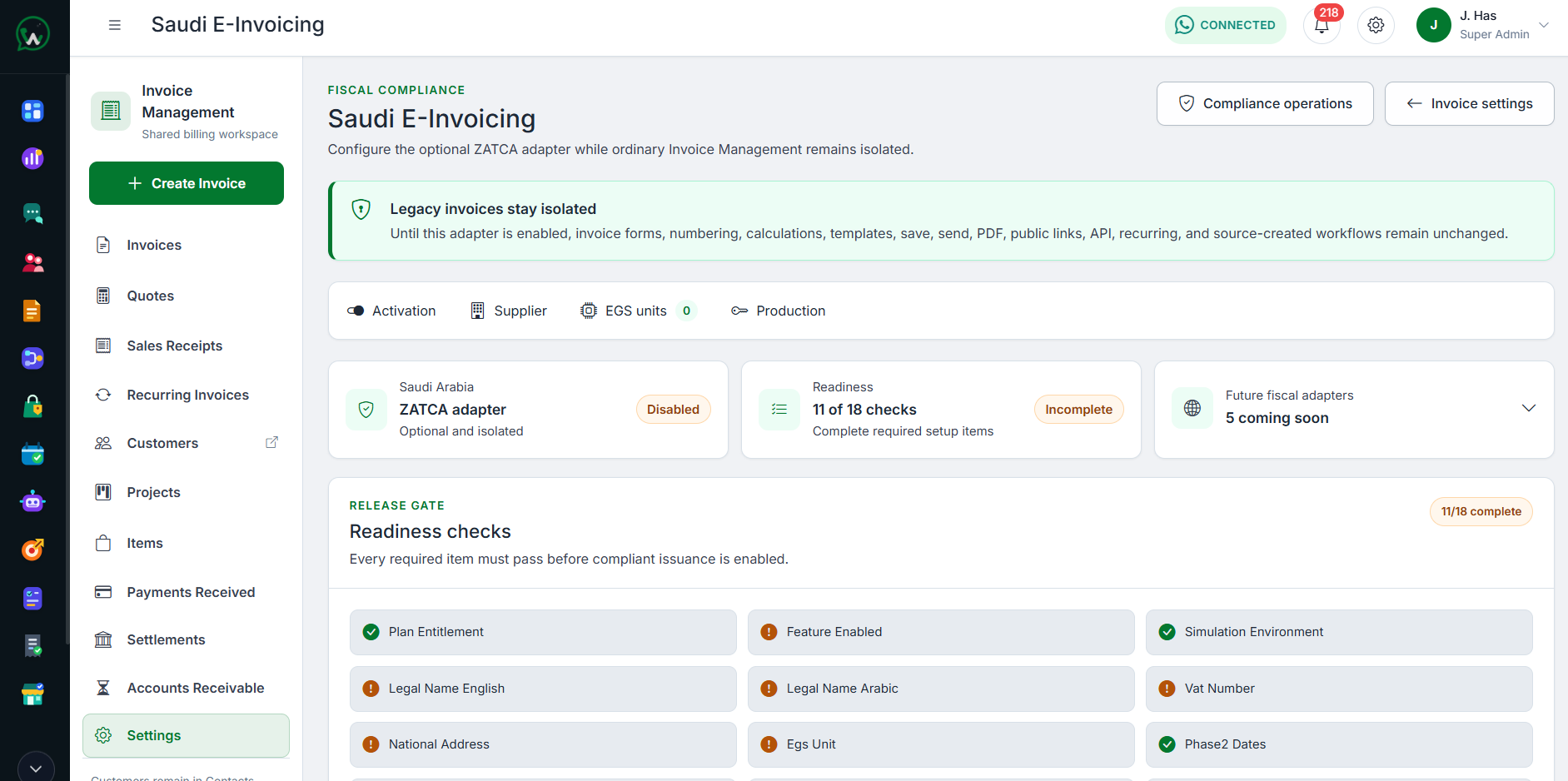
Task: Expand the Future fiscal adapters chevron
Action: tap(1528, 408)
